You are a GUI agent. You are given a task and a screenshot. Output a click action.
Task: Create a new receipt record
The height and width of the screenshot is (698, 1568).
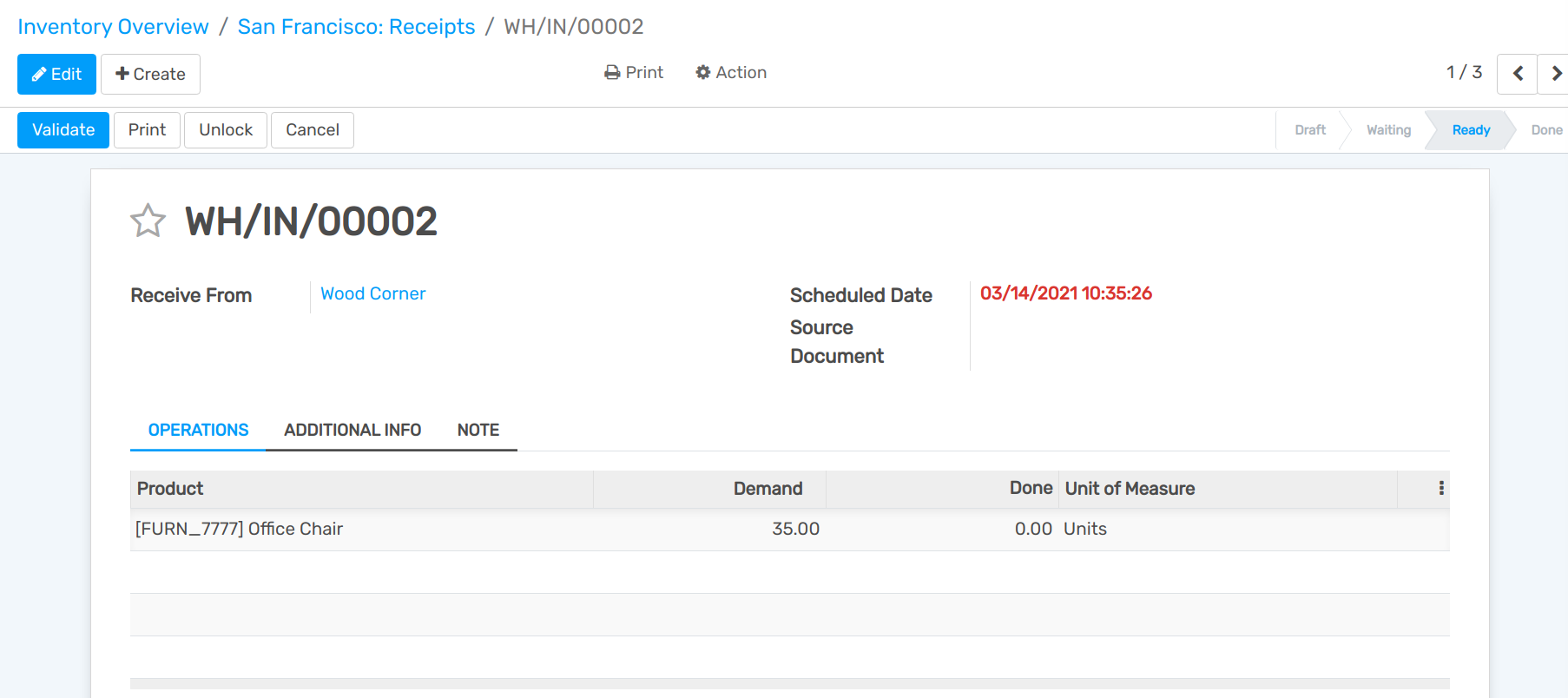[150, 74]
